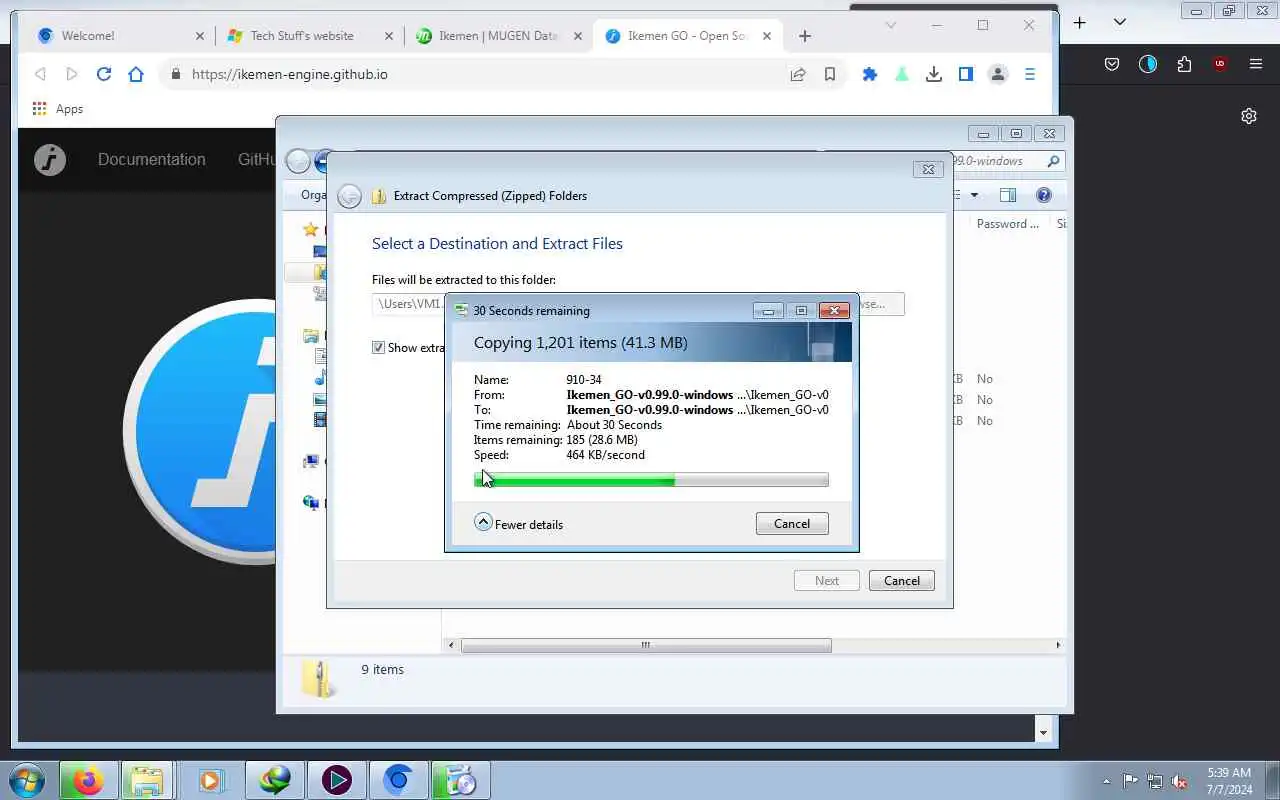This screenshot has height=800, width=1280.
Task: Open Documentation link on Ikemen site
Action: coord(151,159)
